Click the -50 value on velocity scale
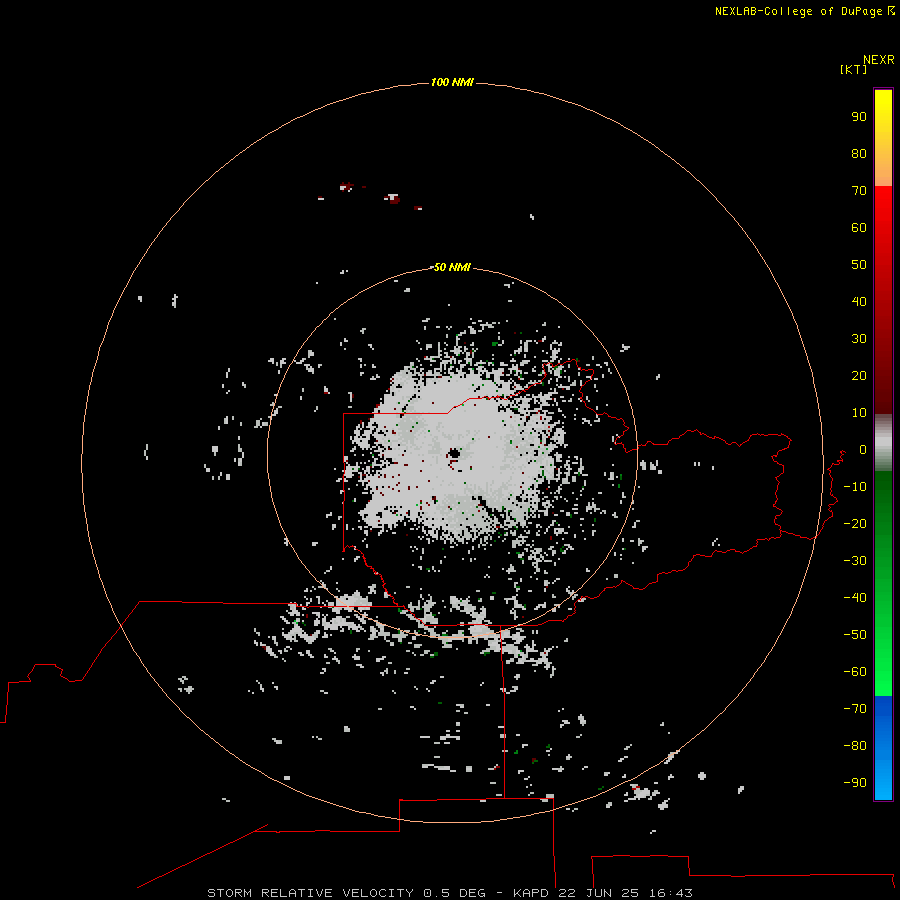Image resolution: width=900 pixels, height=900 pixels. point(855,635)
